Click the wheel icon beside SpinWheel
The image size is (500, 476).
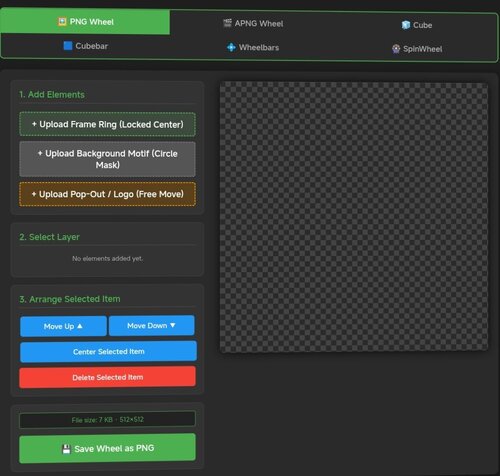pyautogui.click(x=396, y=49)
